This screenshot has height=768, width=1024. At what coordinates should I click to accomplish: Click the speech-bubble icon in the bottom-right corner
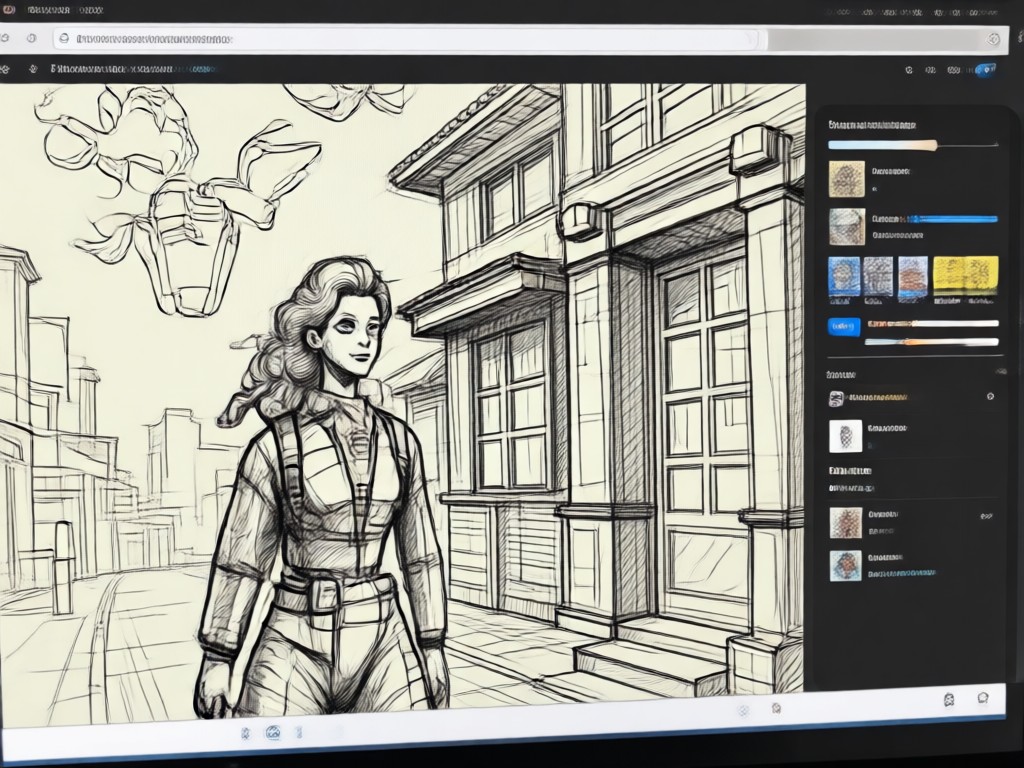pyautogui.click(x=983, y=699)
